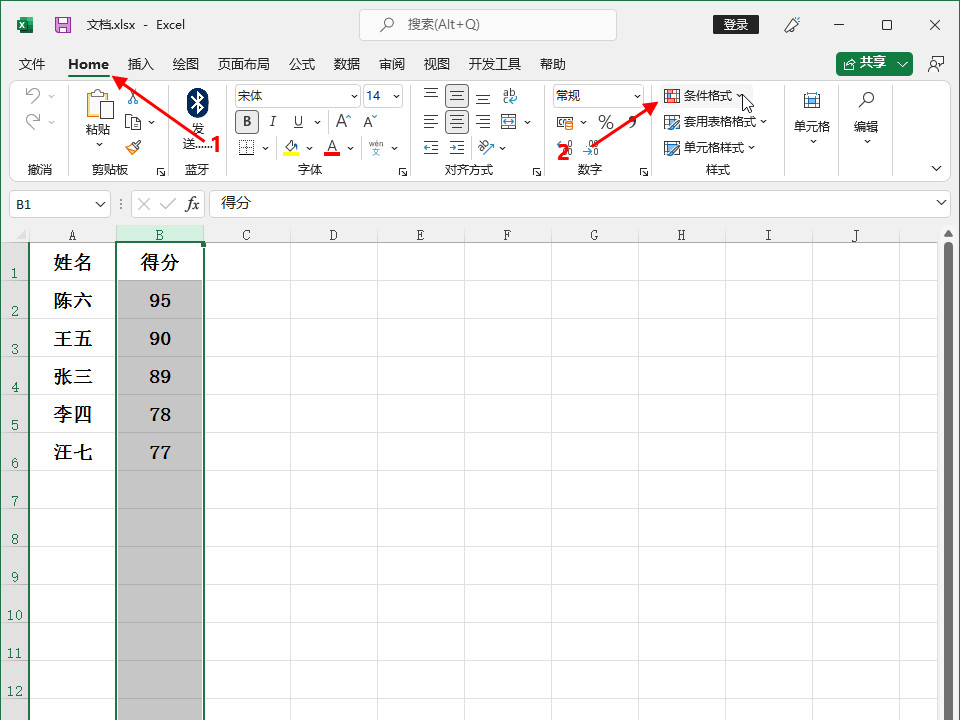Apply percent style with % icon
This screenshot has height=720, width=960.
click(606, 122)
